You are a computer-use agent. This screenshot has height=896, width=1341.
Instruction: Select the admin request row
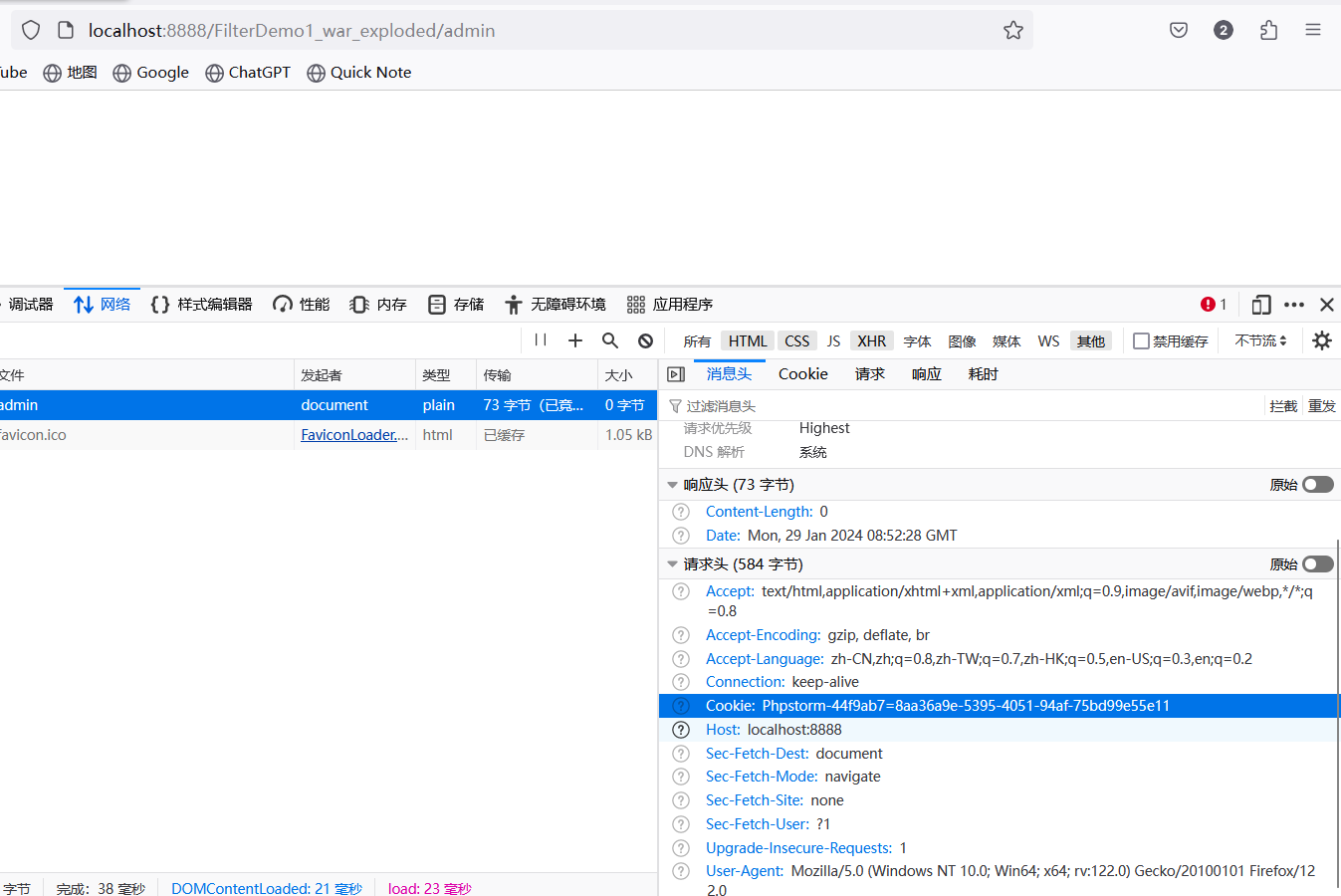(329, 405)
